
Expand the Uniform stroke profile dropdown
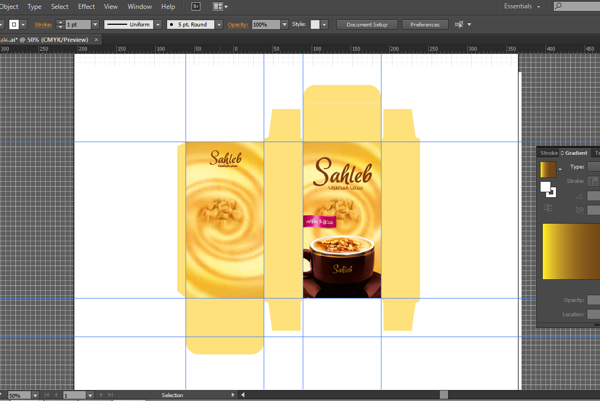(x=157, y=24)
